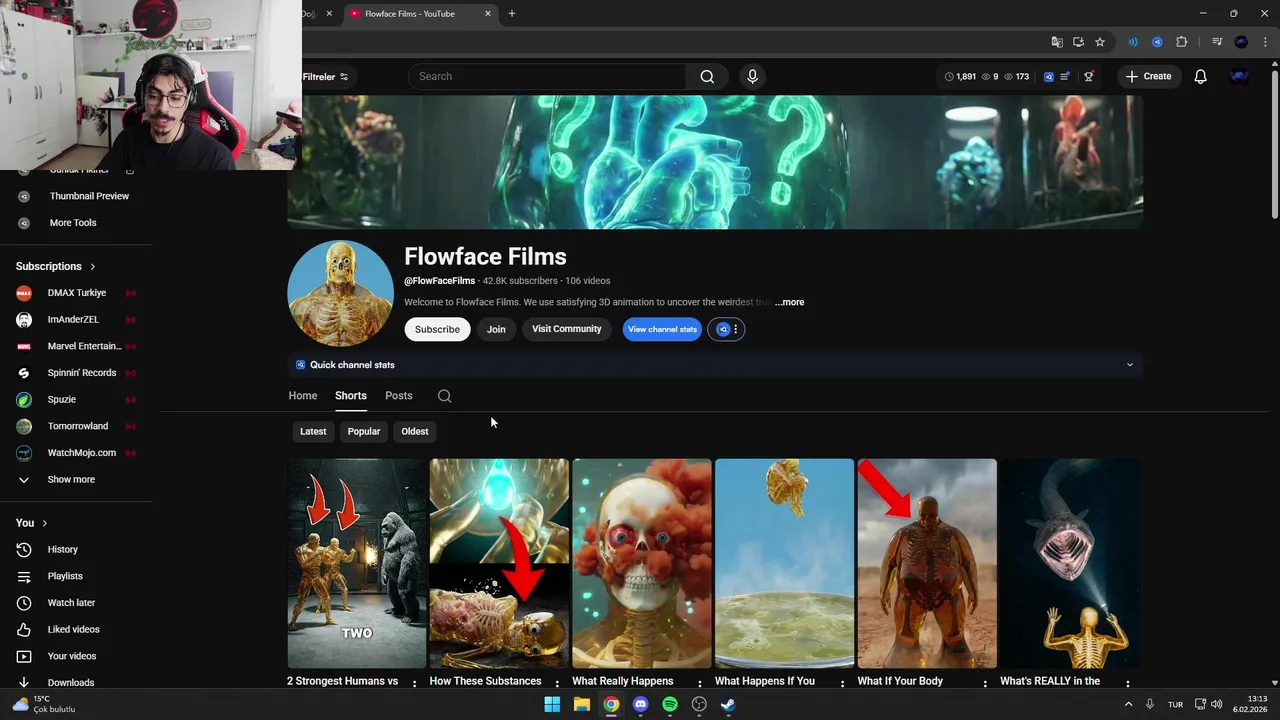
Task: Click the vidIQ trophy icon
Action: coord(1088,77)
